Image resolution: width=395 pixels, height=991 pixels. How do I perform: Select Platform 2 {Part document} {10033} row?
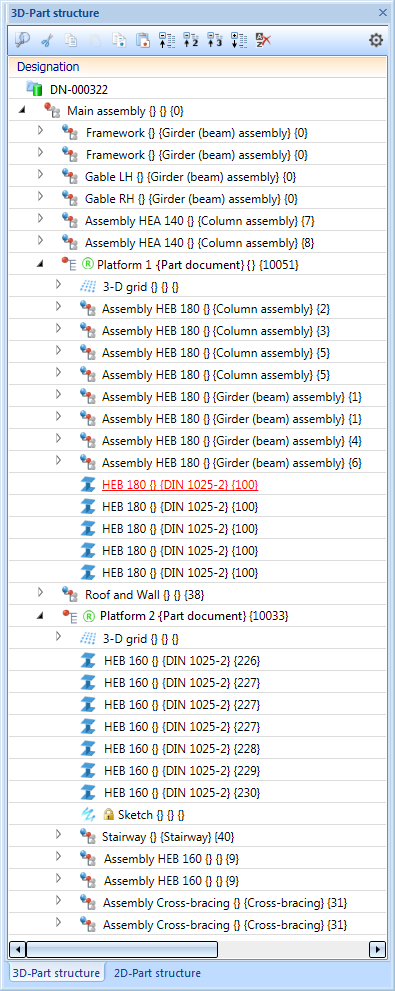click(x=198, y=615)
